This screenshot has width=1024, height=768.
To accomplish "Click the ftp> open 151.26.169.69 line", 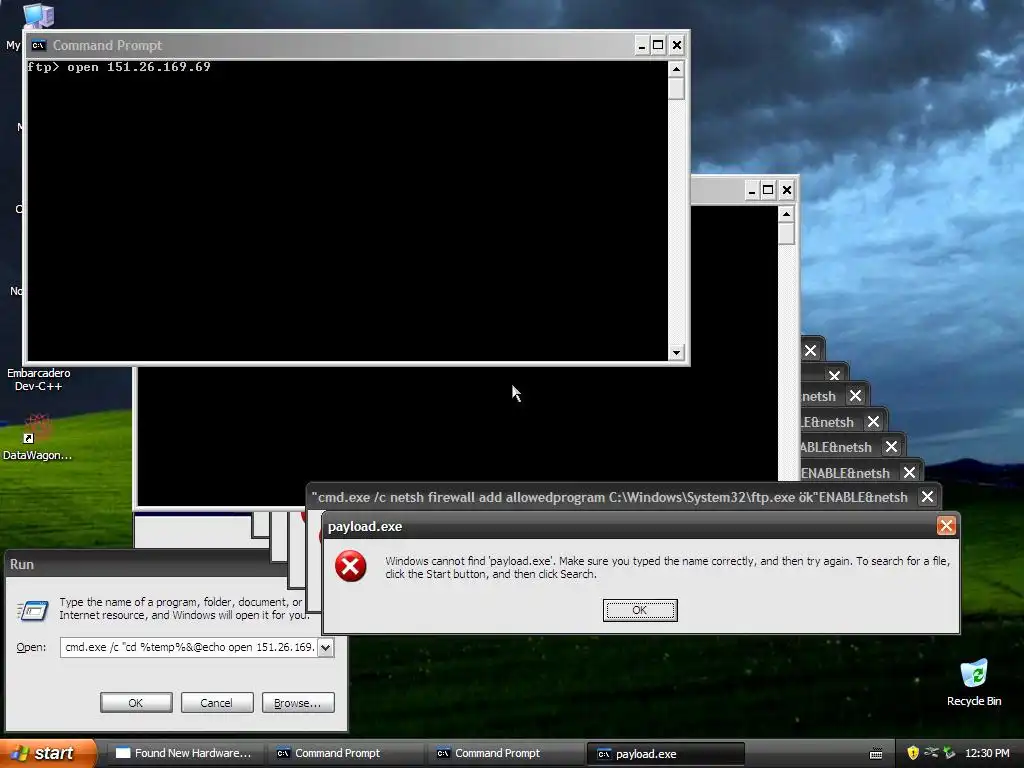I will point(119,67).
